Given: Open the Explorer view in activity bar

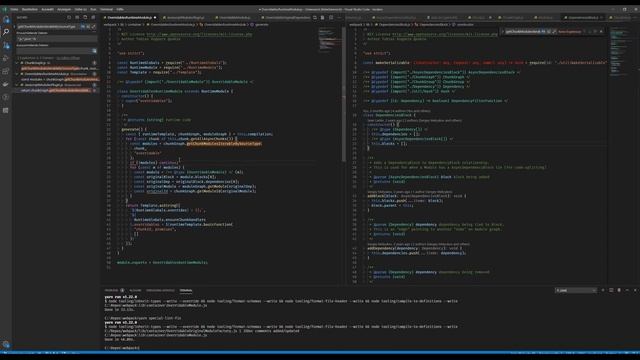Looking at the screenshot, I should pyautogui.click(x=6, y=19).
